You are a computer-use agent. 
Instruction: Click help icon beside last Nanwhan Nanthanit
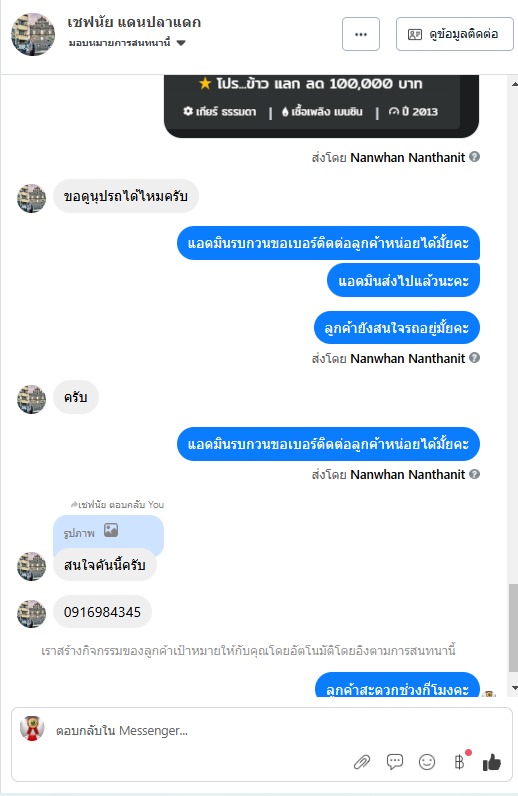tap(474, 474)
